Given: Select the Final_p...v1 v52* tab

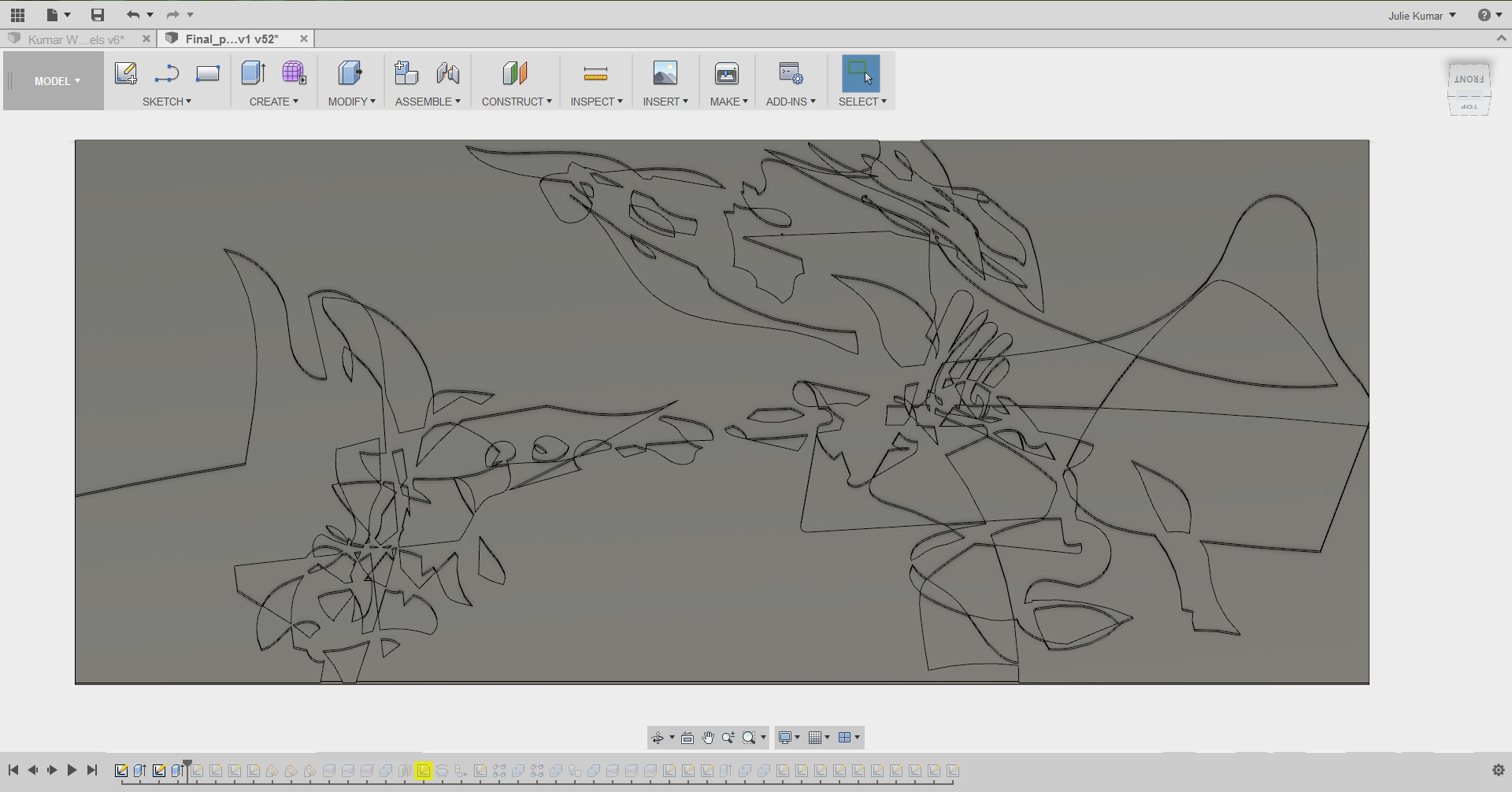Looking at the screenshot, I should pyautogui.click(x=232, y=39).
